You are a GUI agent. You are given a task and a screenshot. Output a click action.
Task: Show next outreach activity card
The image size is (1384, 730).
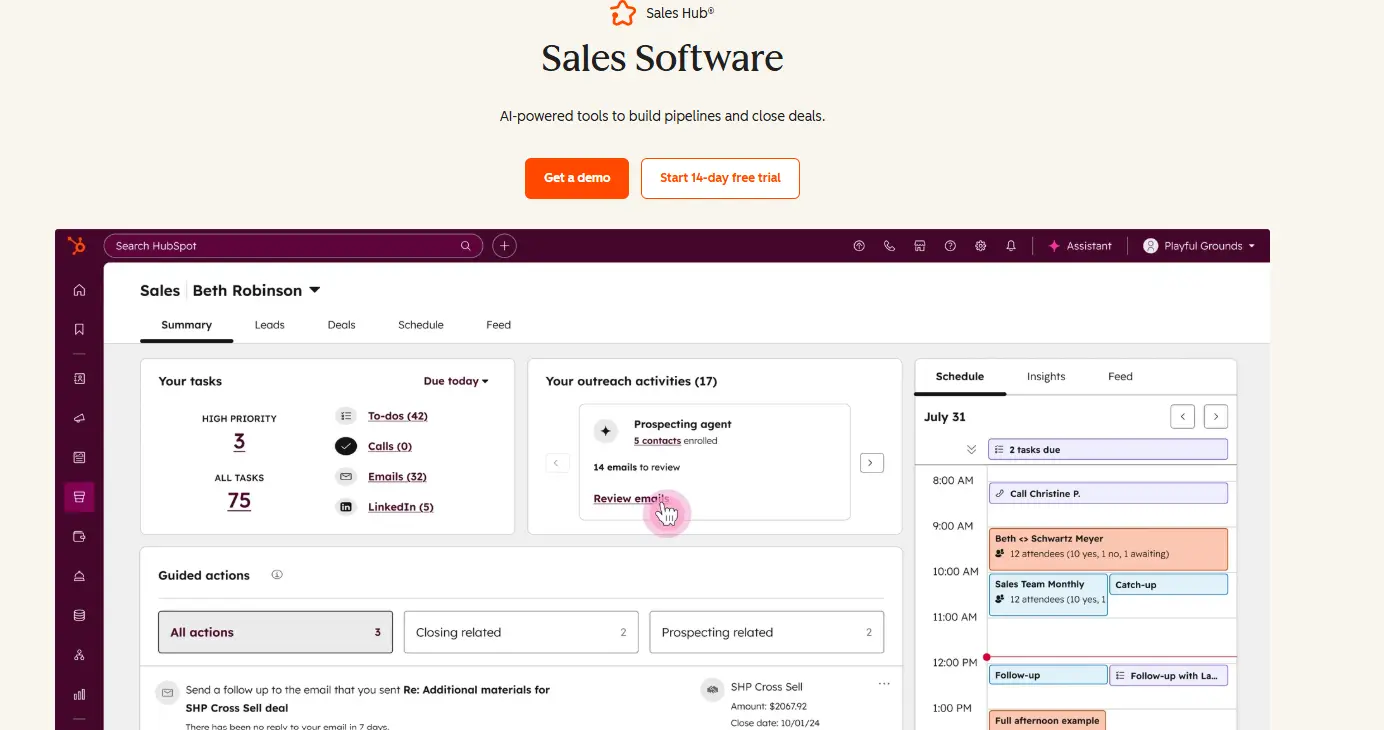872,463
